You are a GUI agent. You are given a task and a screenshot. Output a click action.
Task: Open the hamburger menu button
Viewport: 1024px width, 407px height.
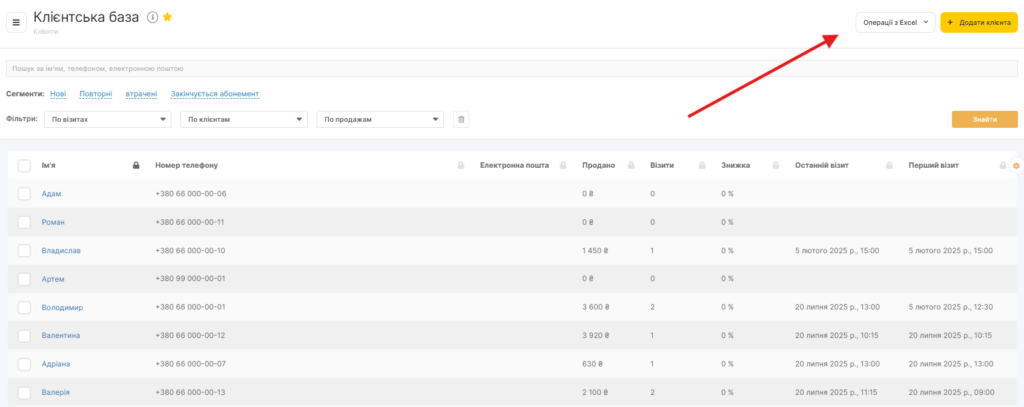16,22
